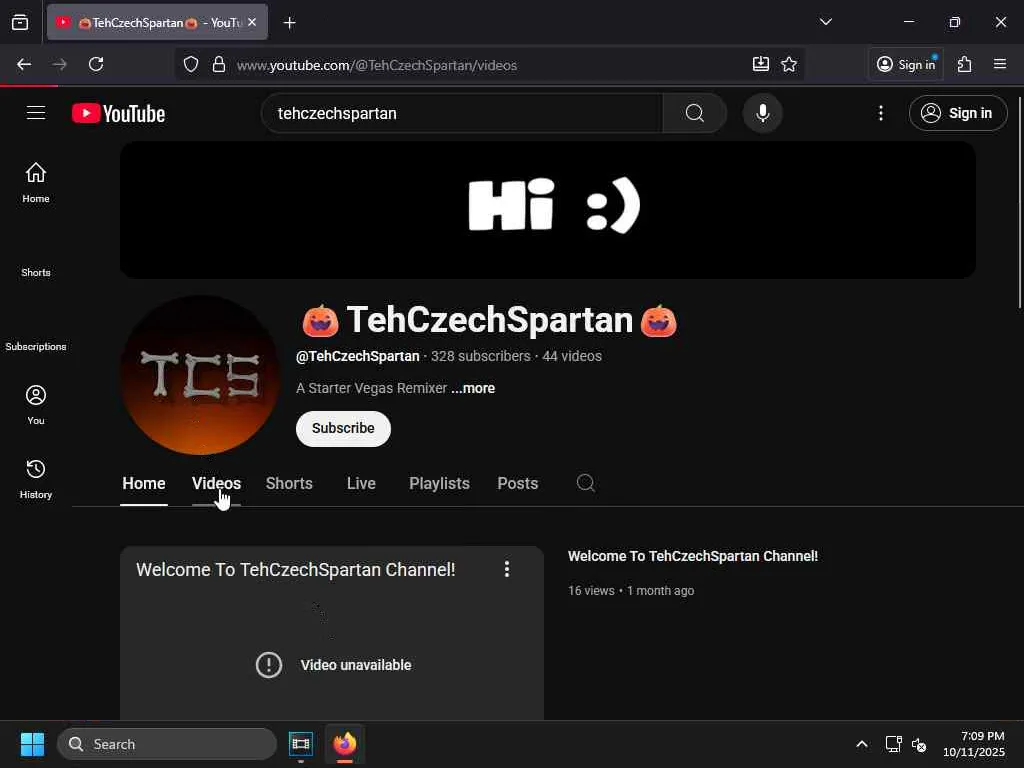Click the 44 videos count
This screenshot has height=768, width=1024.
coord(572,356)
